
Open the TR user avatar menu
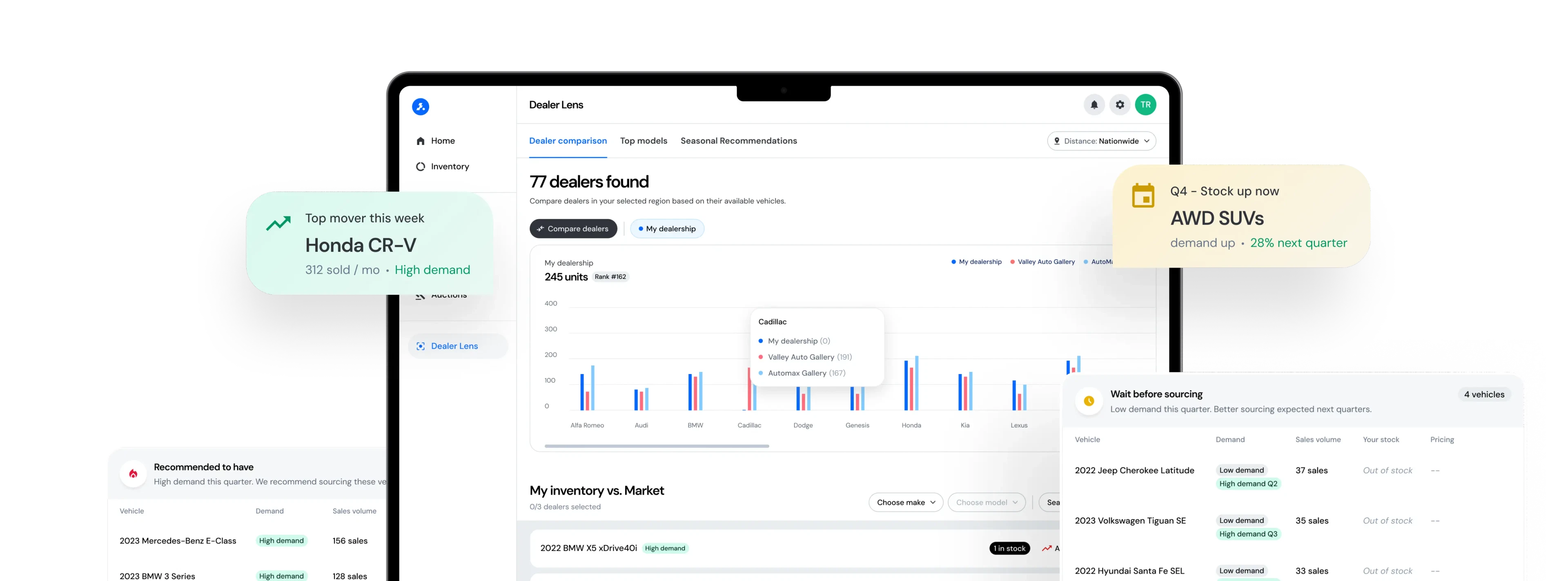[x=1145, y=105]
